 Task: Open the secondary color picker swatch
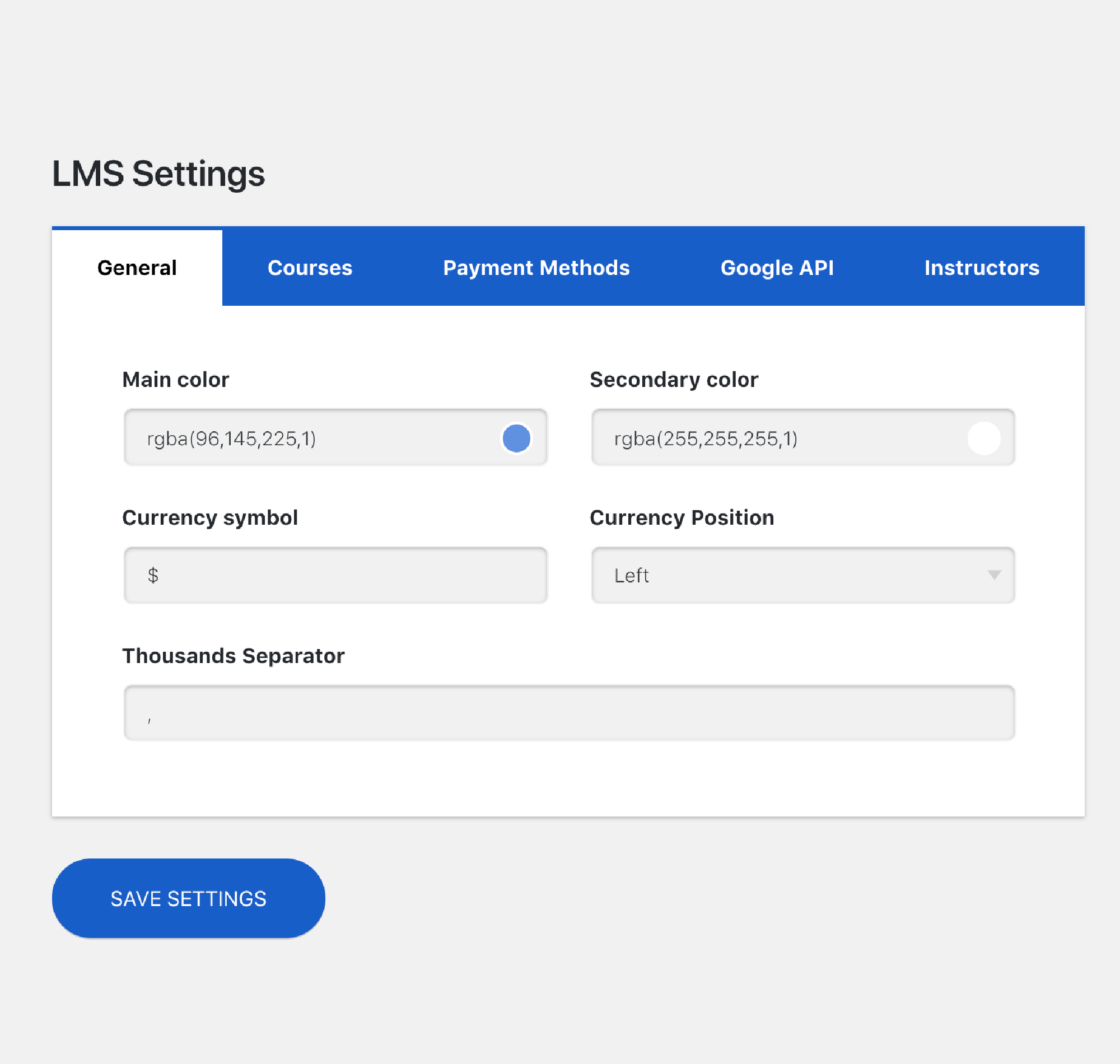pos(984,437)
